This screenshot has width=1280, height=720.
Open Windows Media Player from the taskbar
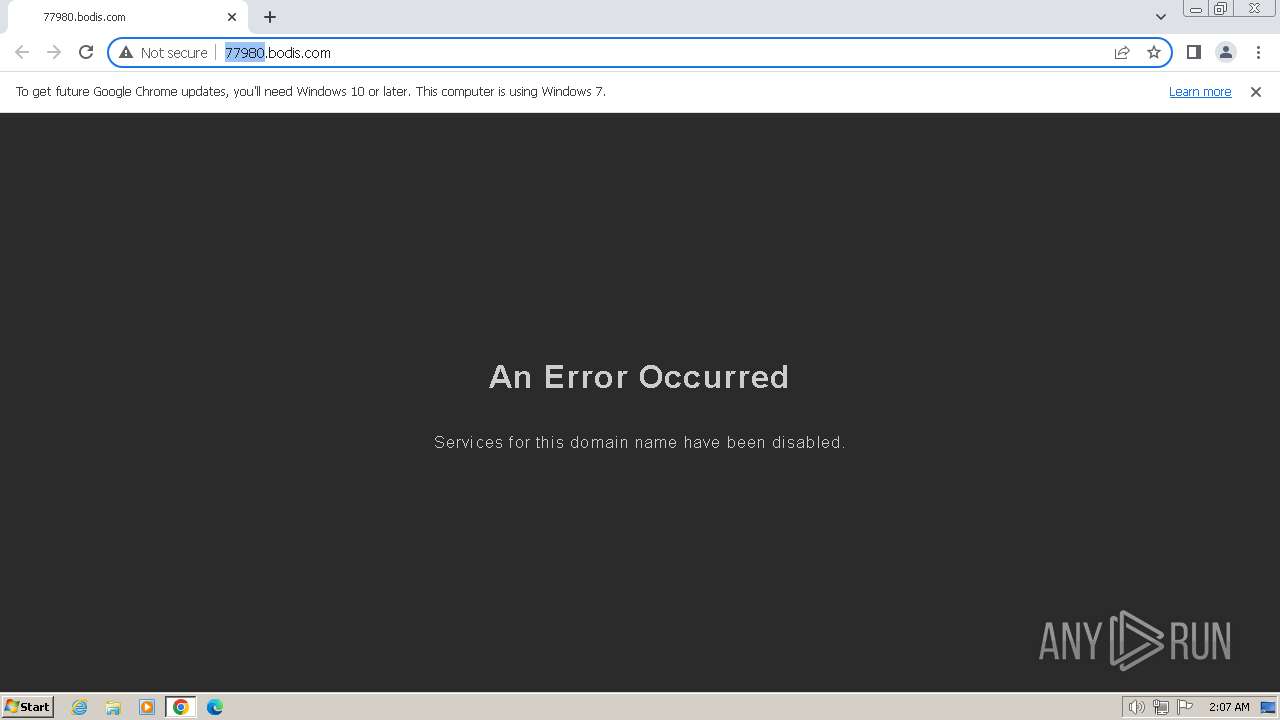147,707
